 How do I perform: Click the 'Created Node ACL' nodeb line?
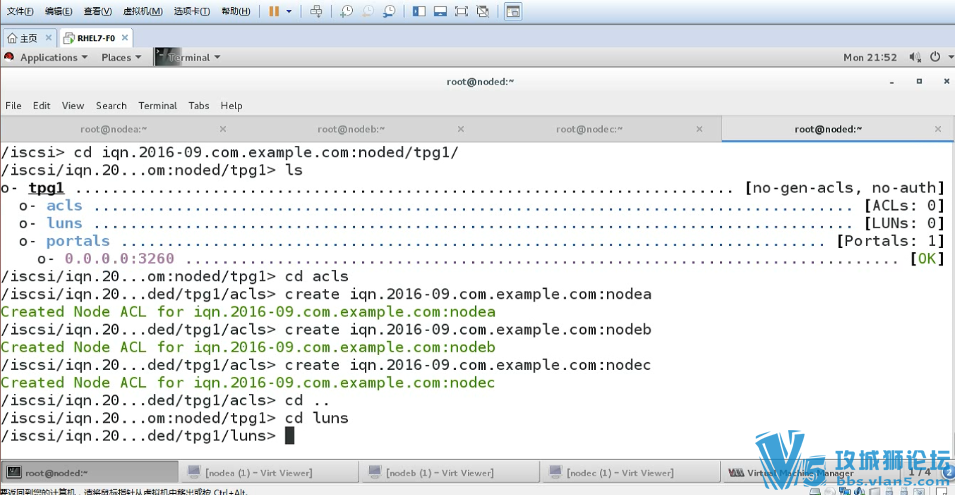[x=248, y=347]
